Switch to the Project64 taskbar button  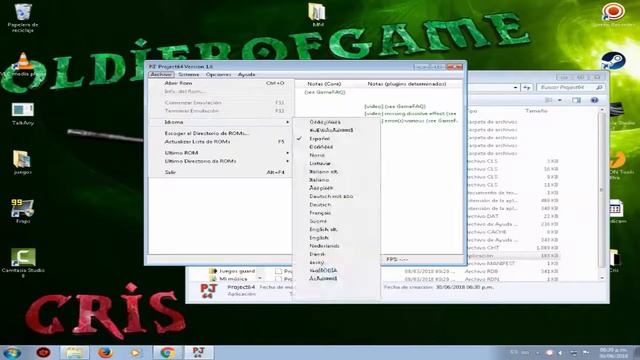pyautogui.click(x=198, y=353)
